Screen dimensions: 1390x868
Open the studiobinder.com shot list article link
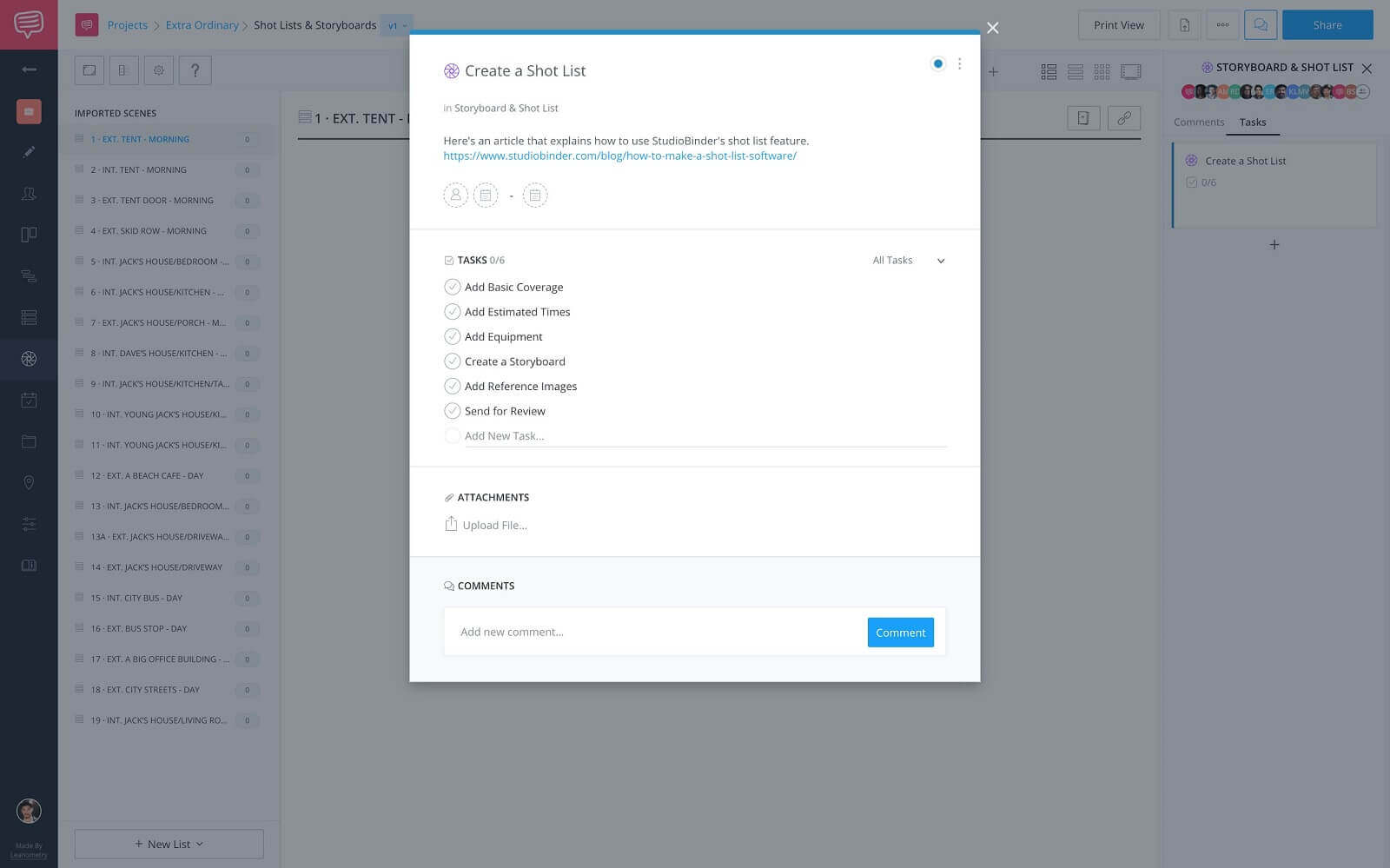619,156
